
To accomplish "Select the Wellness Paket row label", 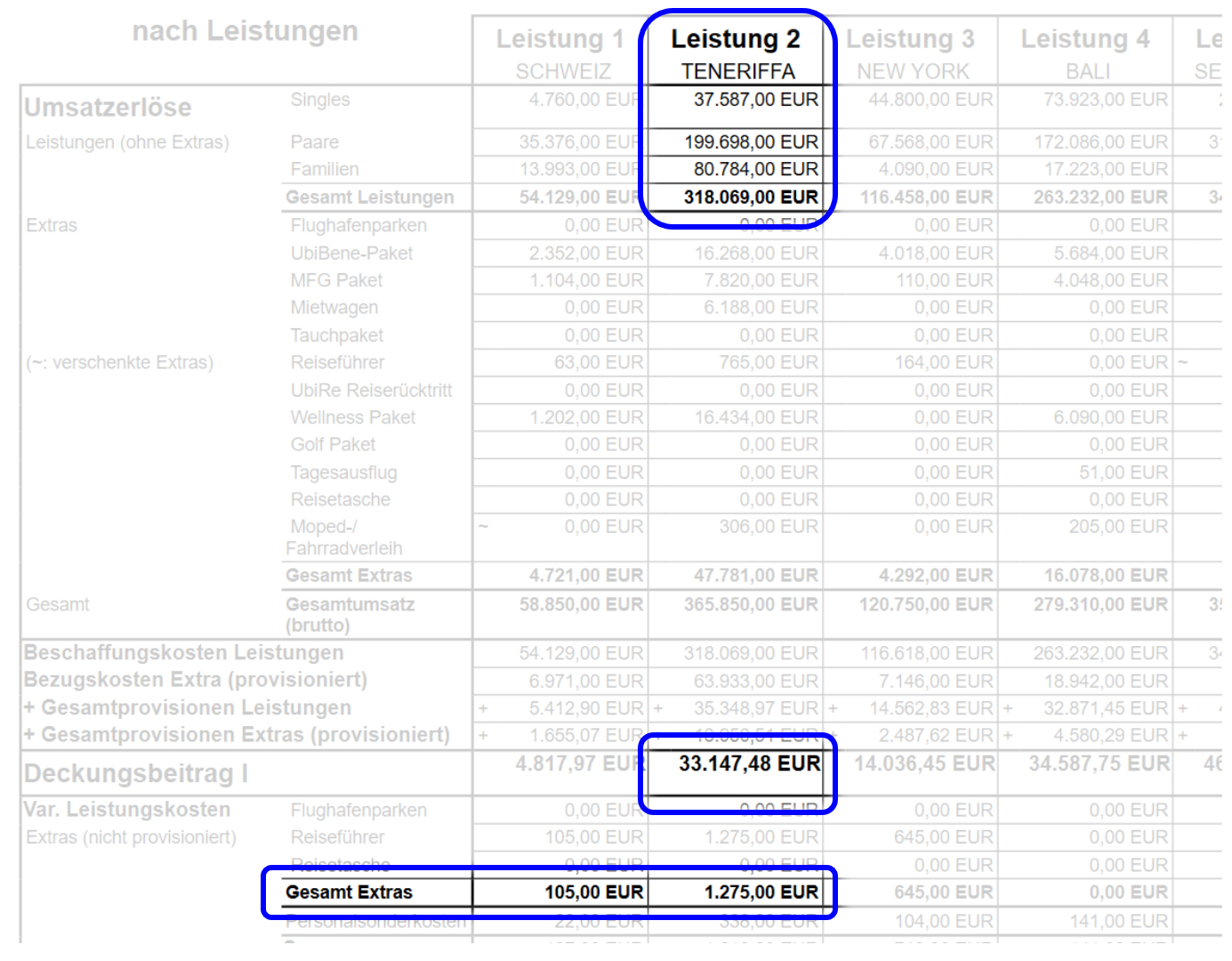I will click(352, 417).
